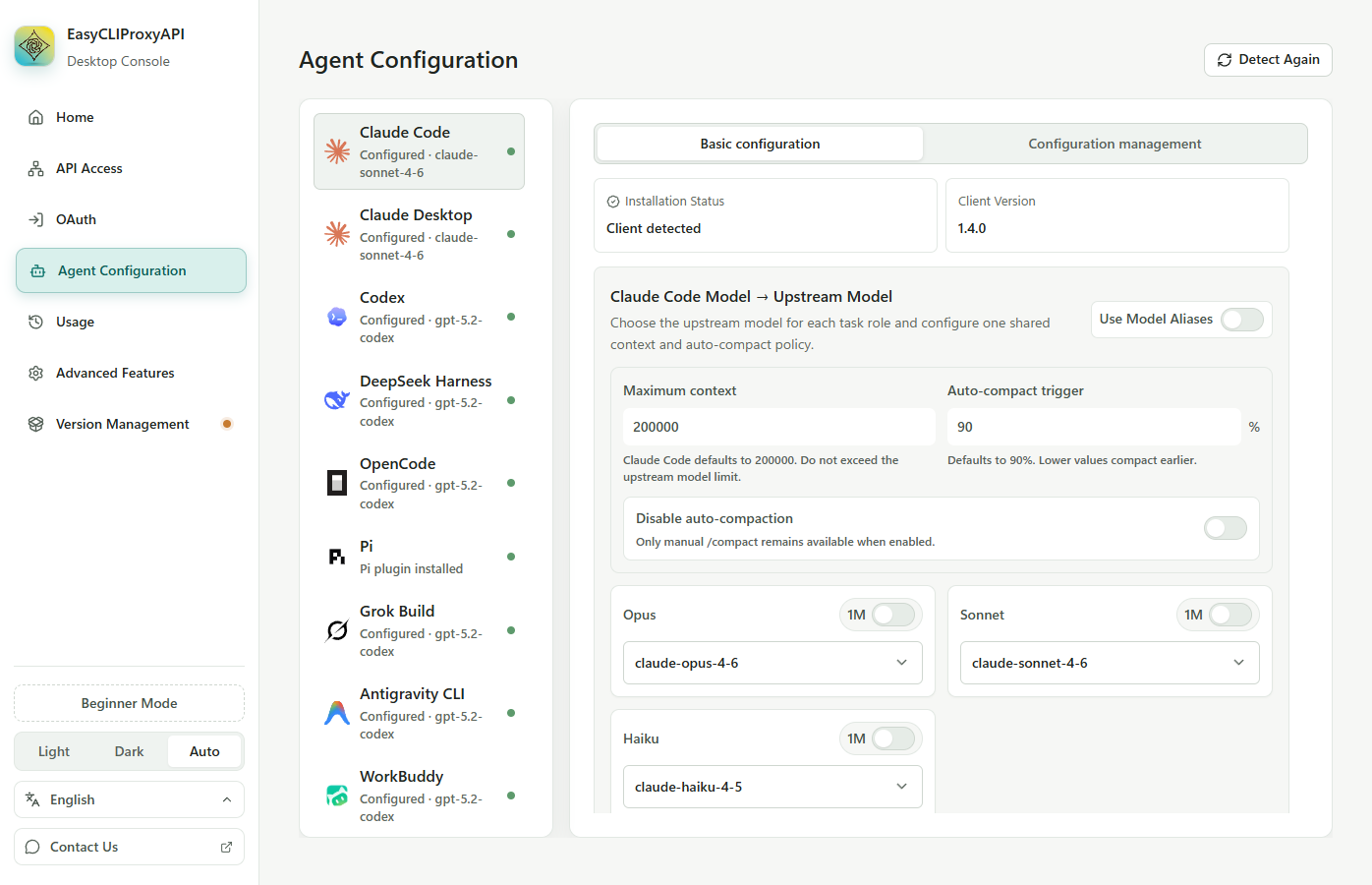Open the Sonnet model dropdown claude-sonnet-4-6
The height and width of the screenshot is (885, 1372).
tap(1110, 663)
